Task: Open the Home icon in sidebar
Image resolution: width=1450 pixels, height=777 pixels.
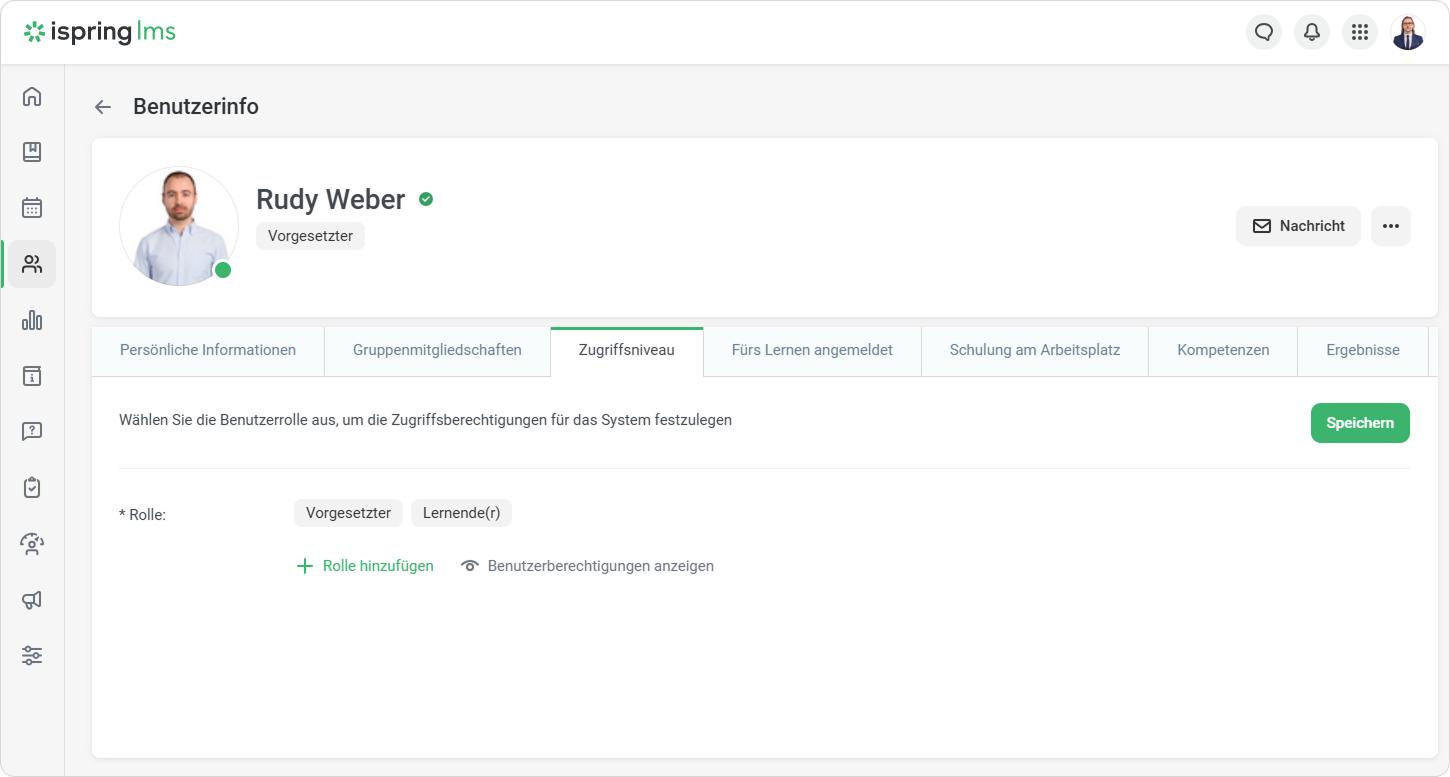Action: [x=32, y=96]
